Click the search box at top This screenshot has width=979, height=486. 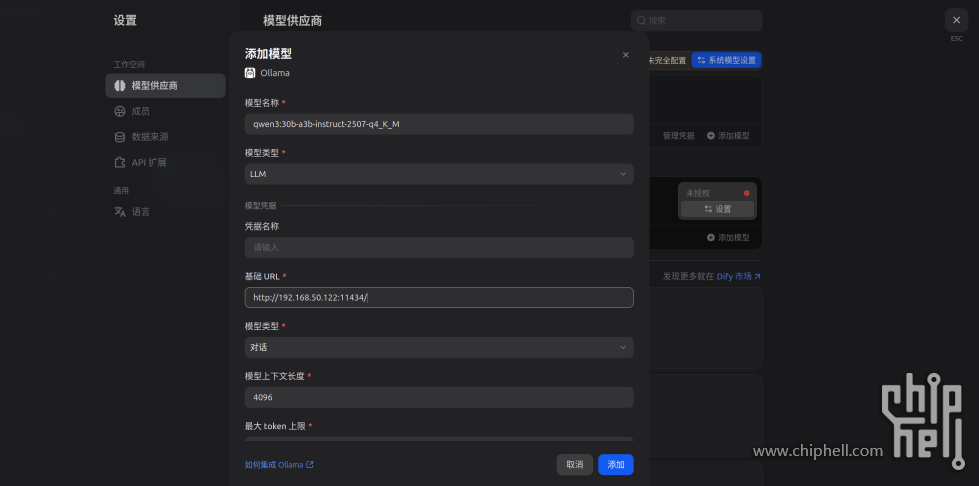696,21
